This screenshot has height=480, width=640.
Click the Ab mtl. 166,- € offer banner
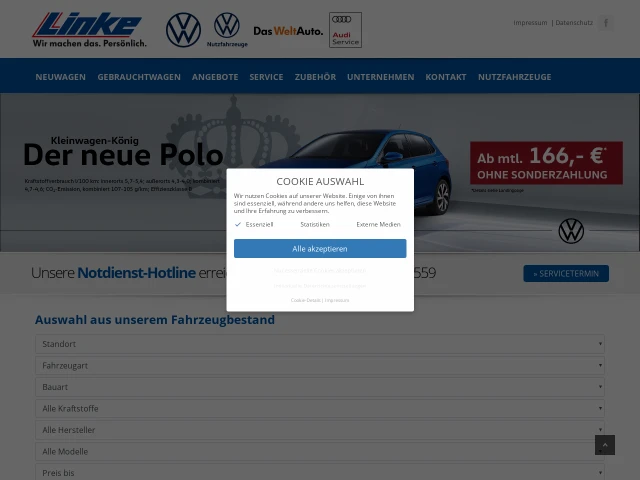[546, 162]
